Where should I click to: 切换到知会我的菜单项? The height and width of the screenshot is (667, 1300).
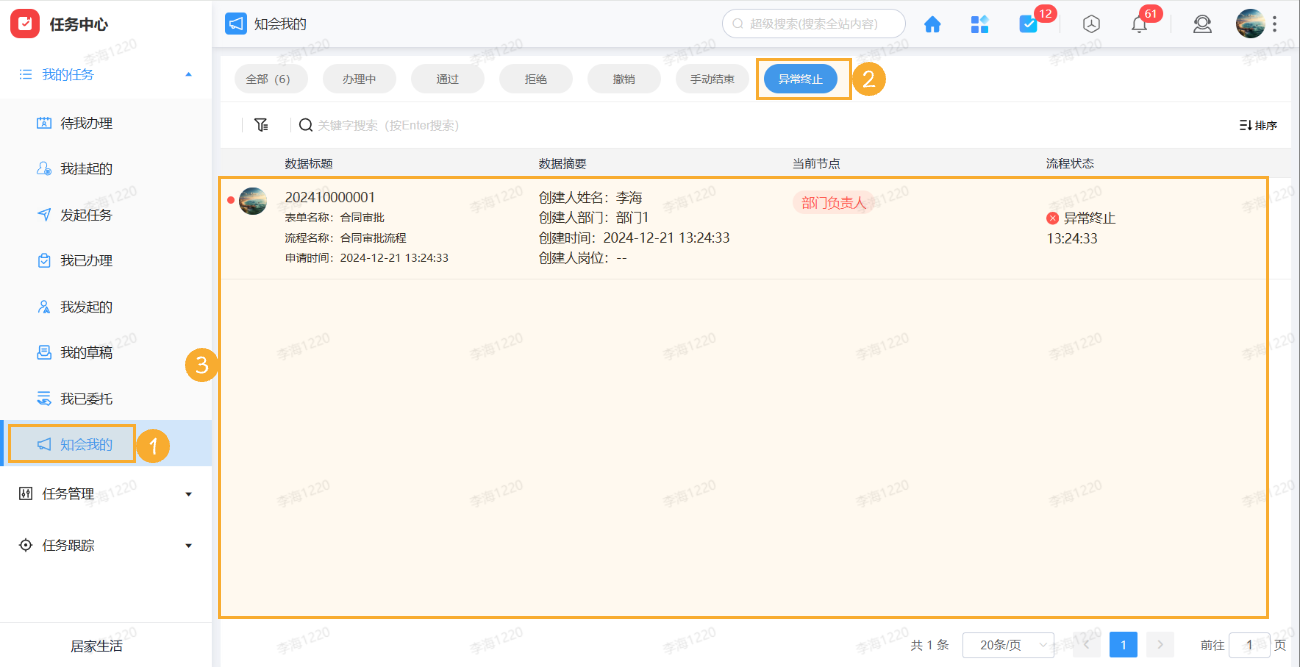(85, 444)
